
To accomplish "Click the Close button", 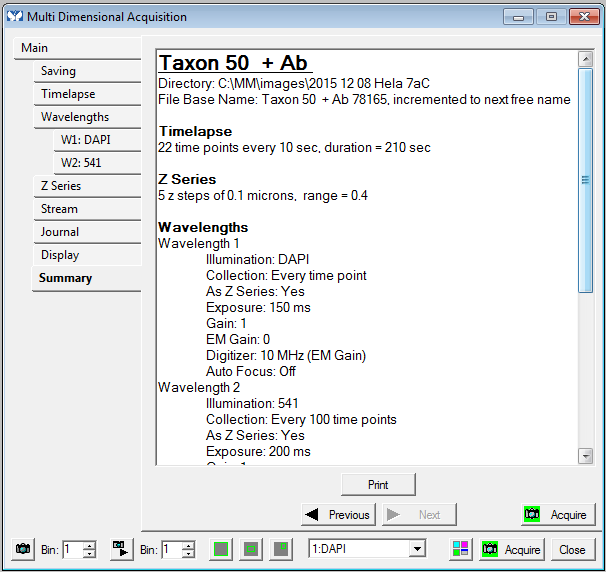I will pos(573,549).
